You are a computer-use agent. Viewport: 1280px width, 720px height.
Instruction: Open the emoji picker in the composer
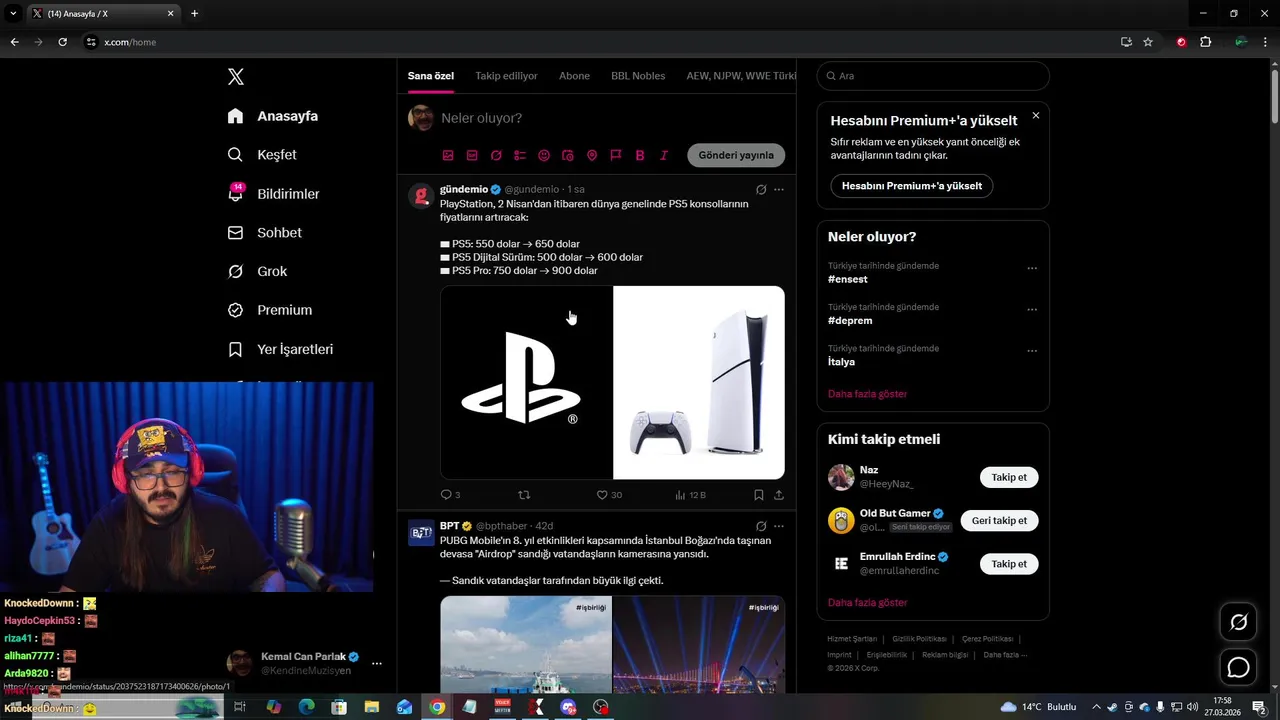pyautogui.click(x=544, y=155)
